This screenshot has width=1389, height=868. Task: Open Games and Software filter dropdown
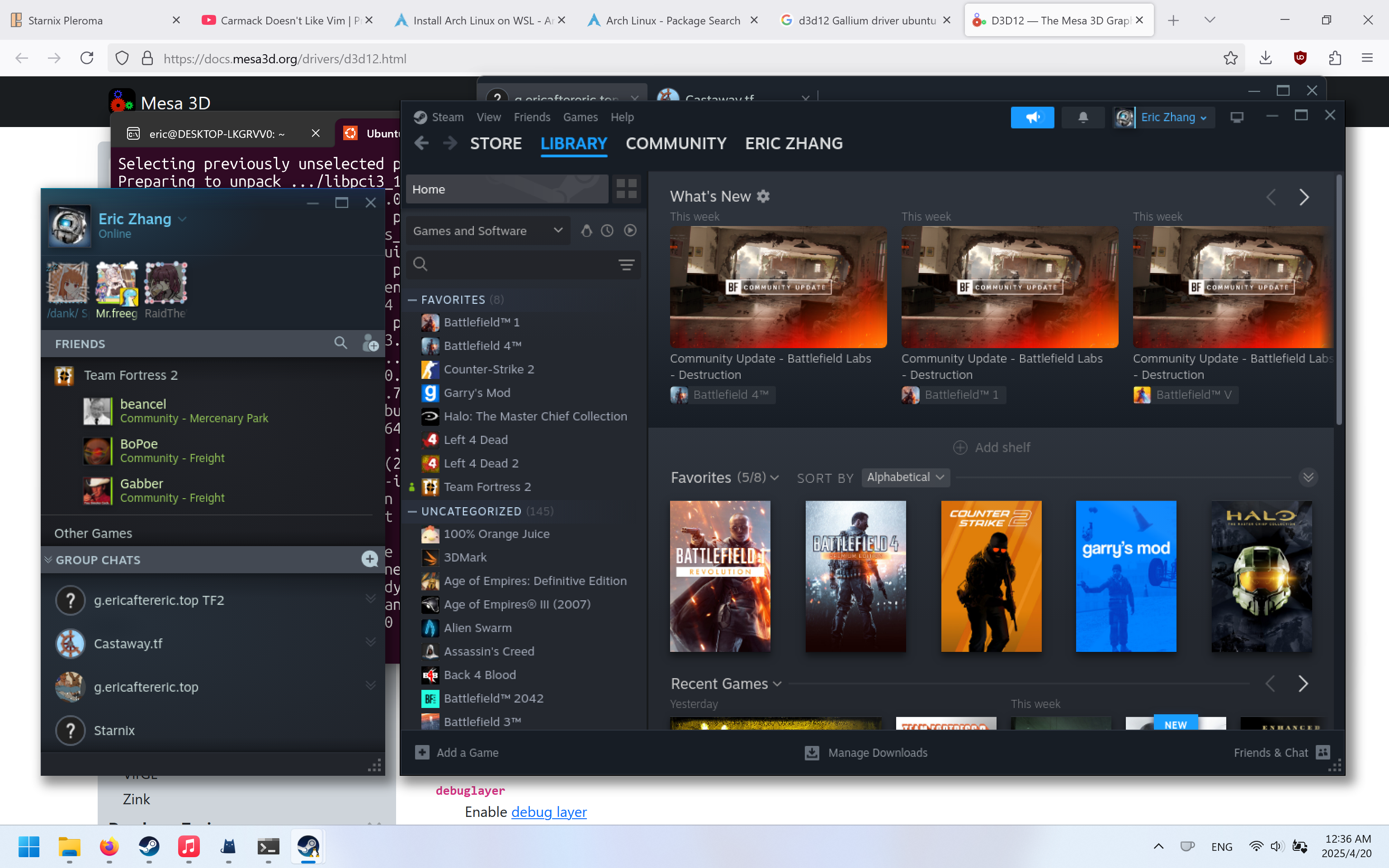[488, 231]
